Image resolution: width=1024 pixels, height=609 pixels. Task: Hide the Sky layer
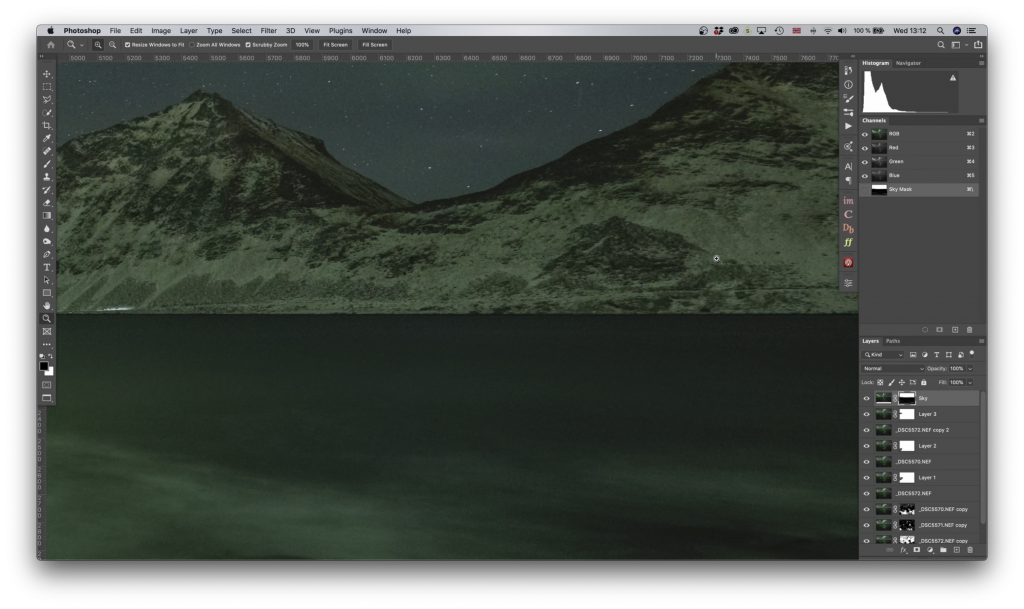(x=867, y=398)
